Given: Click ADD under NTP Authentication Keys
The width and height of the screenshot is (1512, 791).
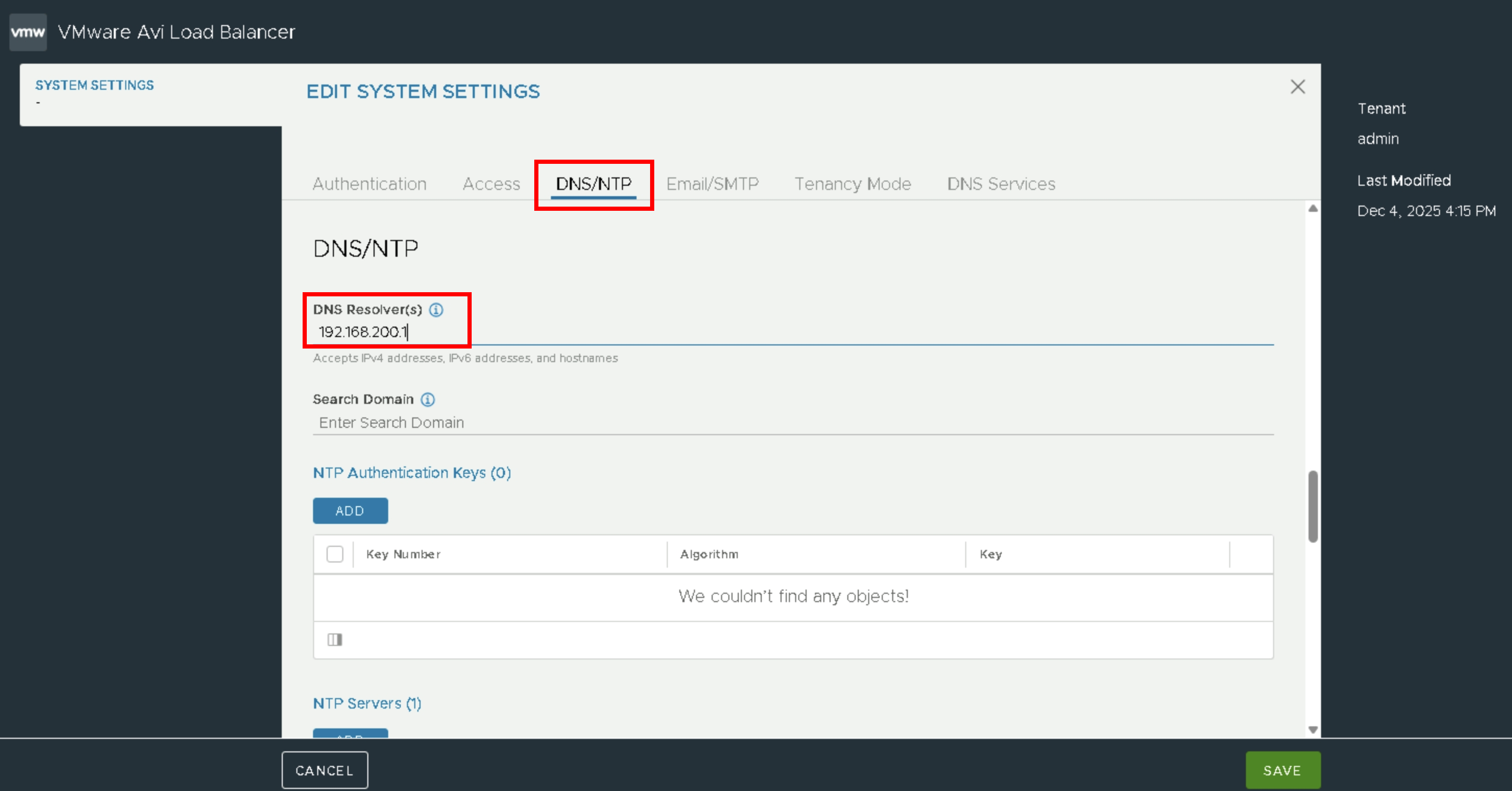Looking at the screenshot, I should click(351, 510).
